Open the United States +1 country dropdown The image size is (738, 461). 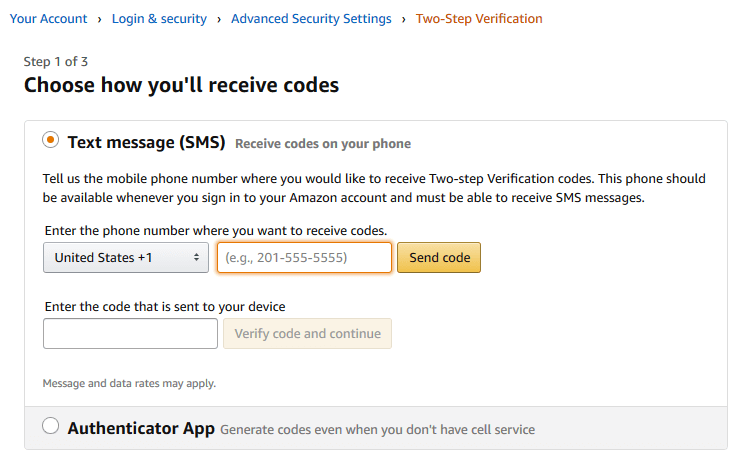(126, 258)
